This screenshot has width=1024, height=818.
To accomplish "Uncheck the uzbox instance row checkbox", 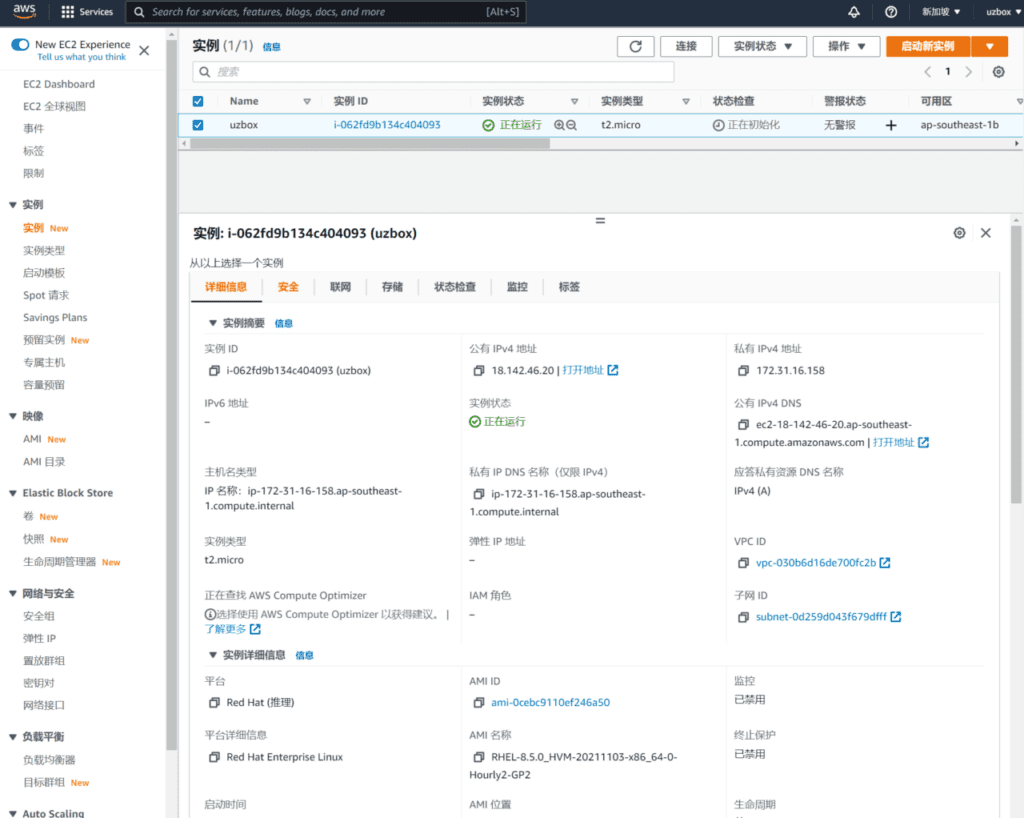I will (197, 125).
